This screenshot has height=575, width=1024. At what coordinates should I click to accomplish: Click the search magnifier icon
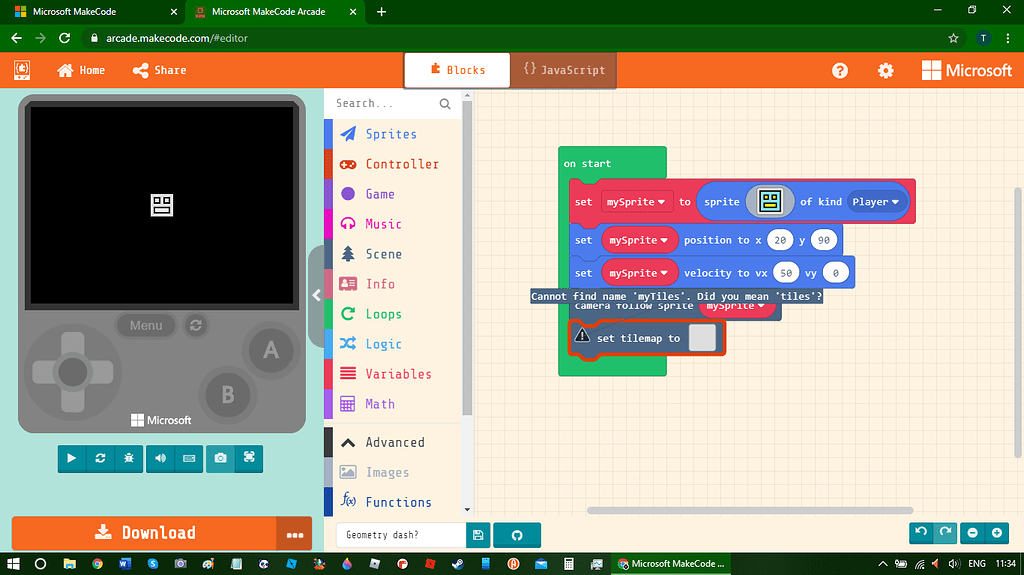(x=445, y=103)
